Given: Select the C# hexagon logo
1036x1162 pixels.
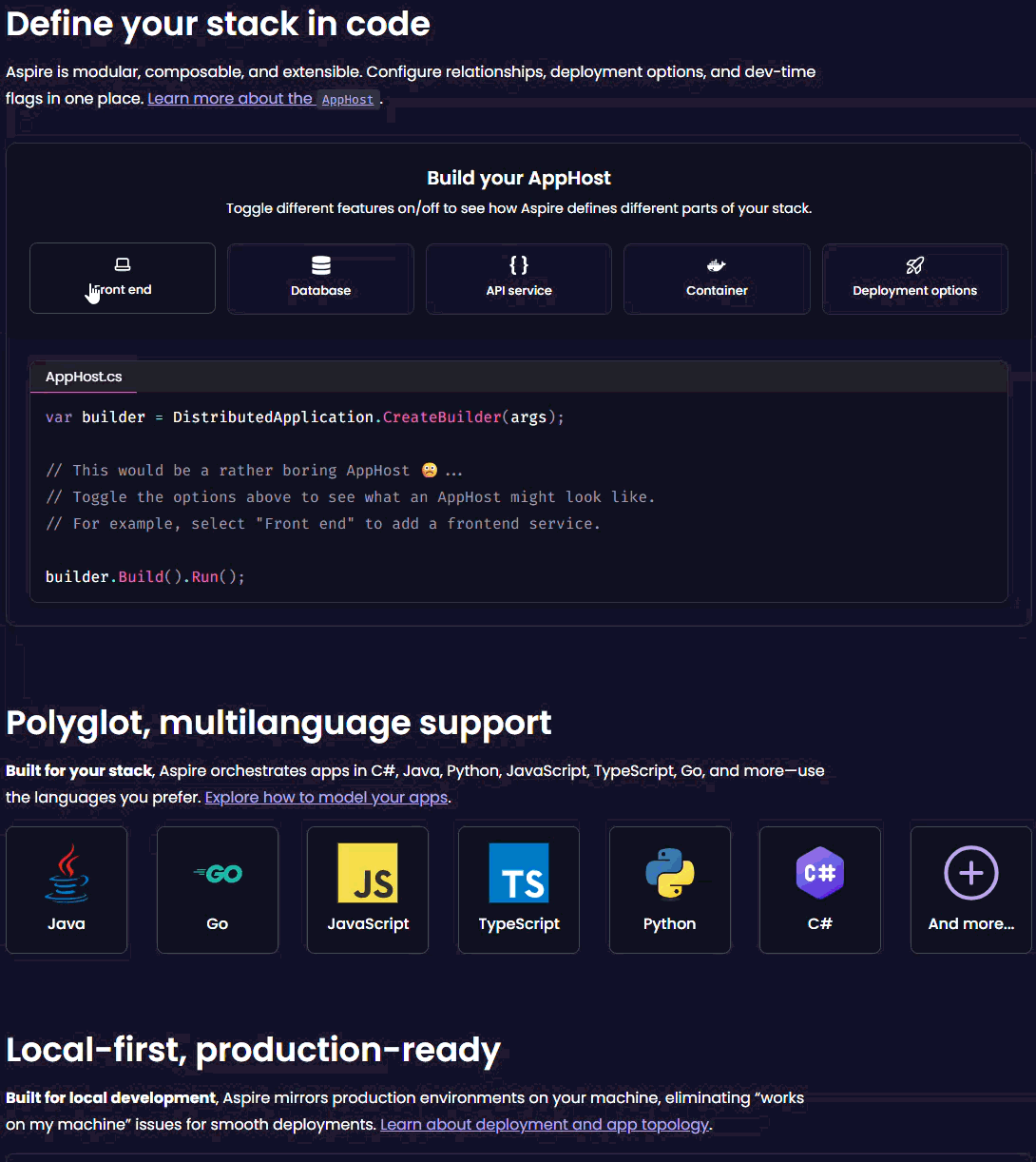Looking at the screenshot, I should click(x=819, y=873).
